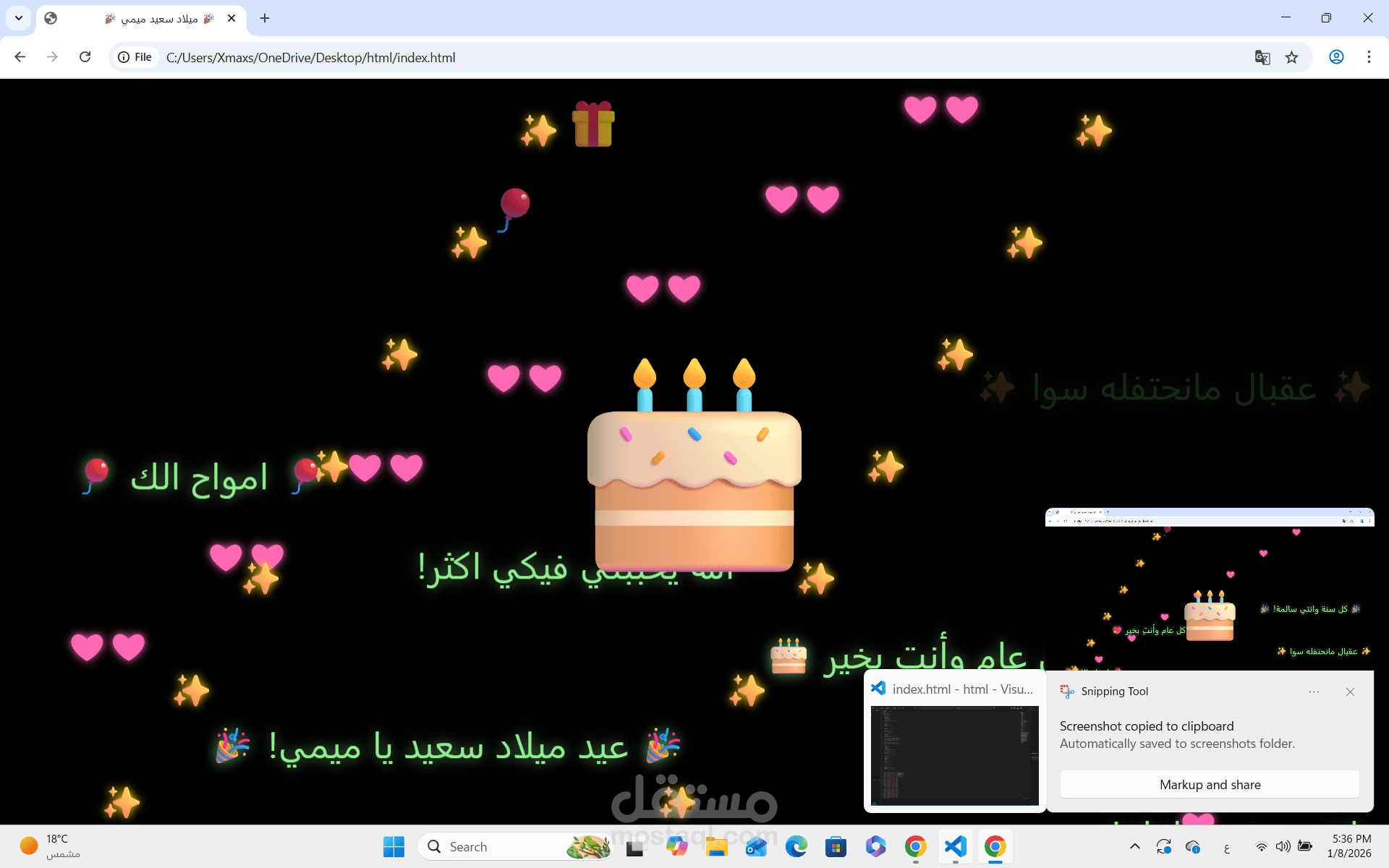Open Chrome's three-dot menu
Image resolution: width=1389 pixels, height=868 pixels.
pos(1369,57)
